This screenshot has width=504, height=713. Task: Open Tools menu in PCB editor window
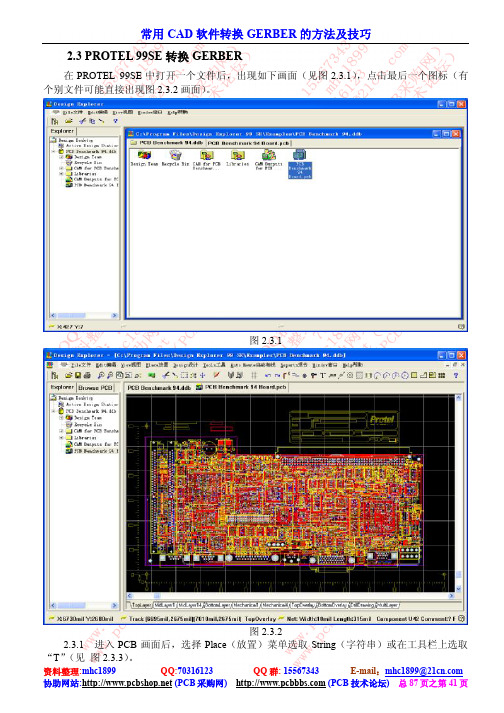tap(214, 365)
